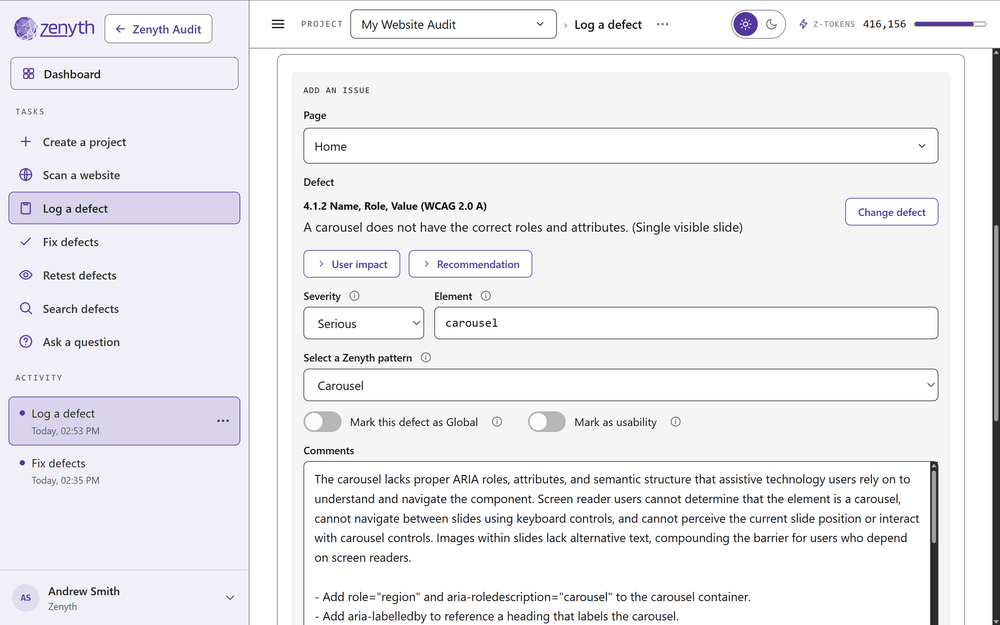Screen dimensions: 1000x625
Task: Click the plus icon beside Create a project
Action: click(26, 142)
